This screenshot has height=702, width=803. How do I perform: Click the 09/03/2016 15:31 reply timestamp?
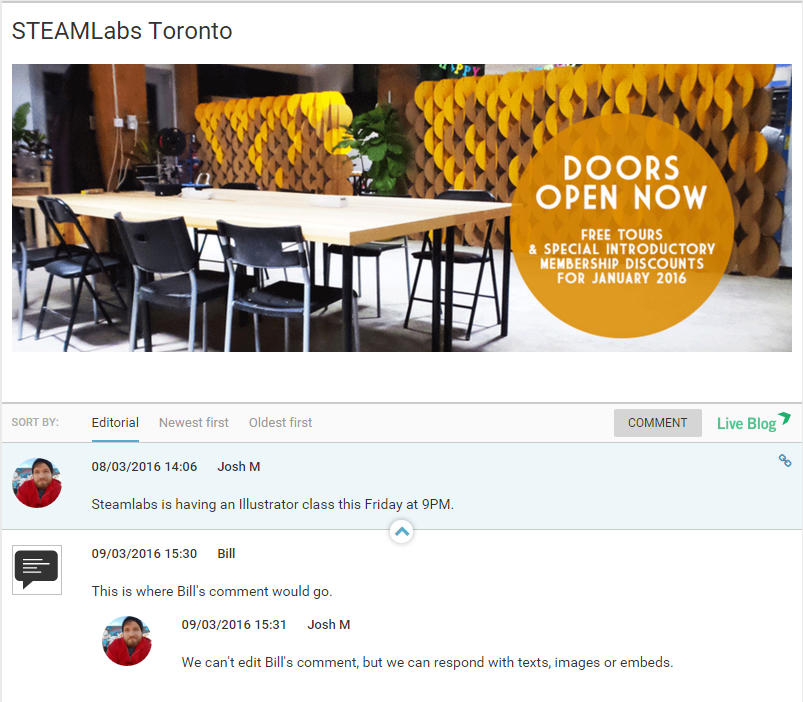pyautogui.click(x=234, y=625)
